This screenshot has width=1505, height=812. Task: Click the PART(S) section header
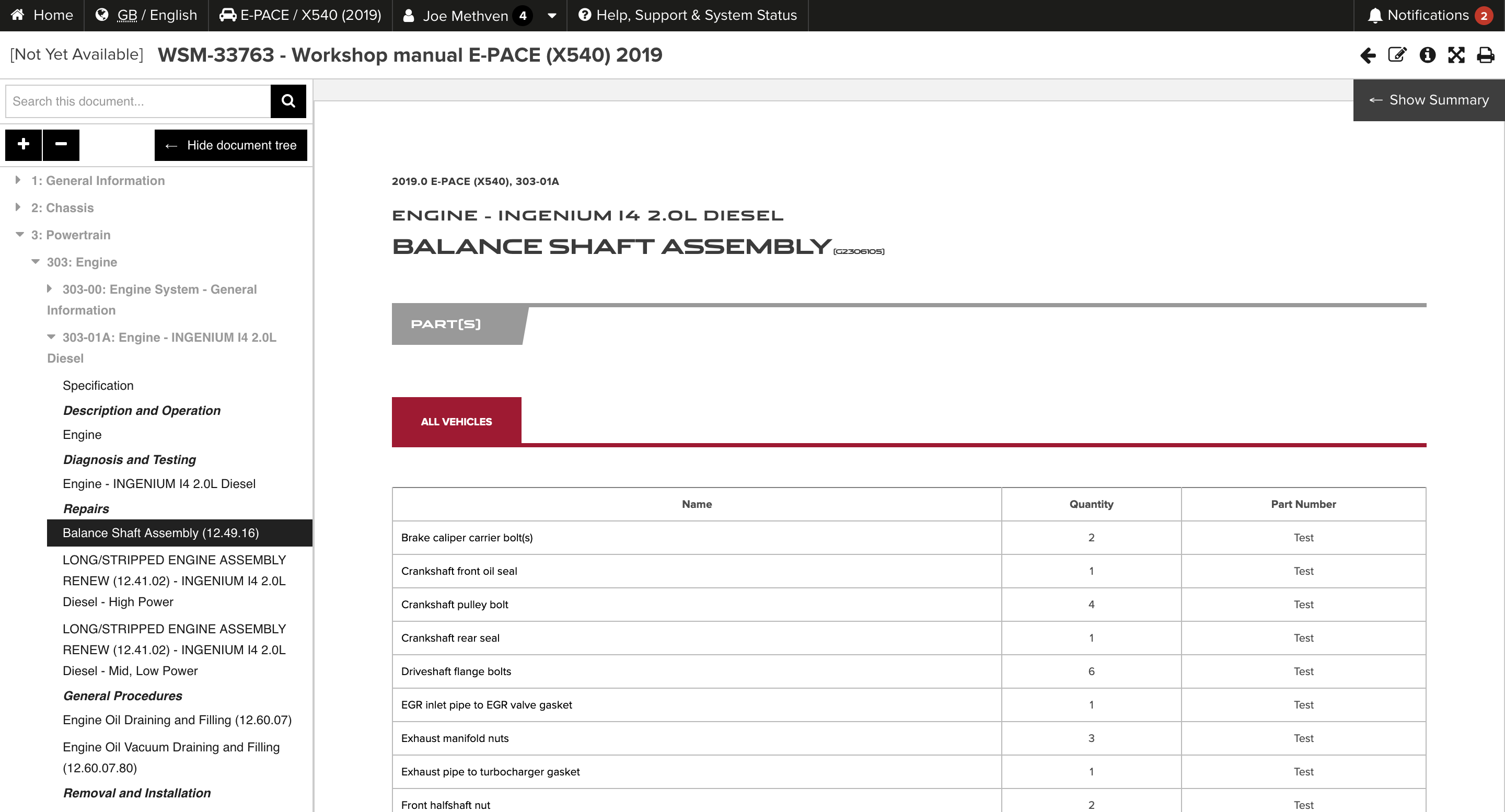click(459, 323)
